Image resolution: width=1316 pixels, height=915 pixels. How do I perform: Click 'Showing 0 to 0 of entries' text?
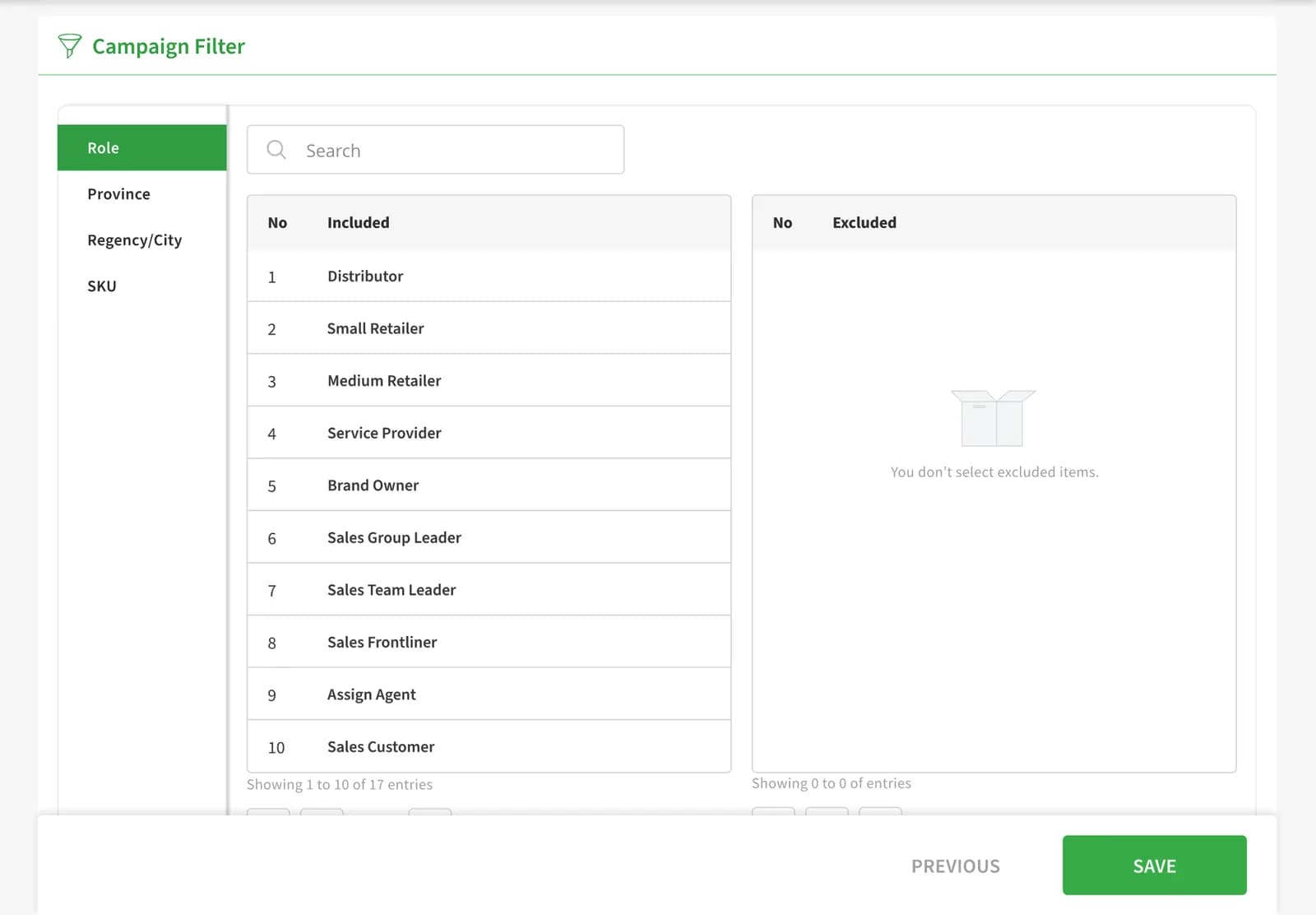tap(832, 783)
